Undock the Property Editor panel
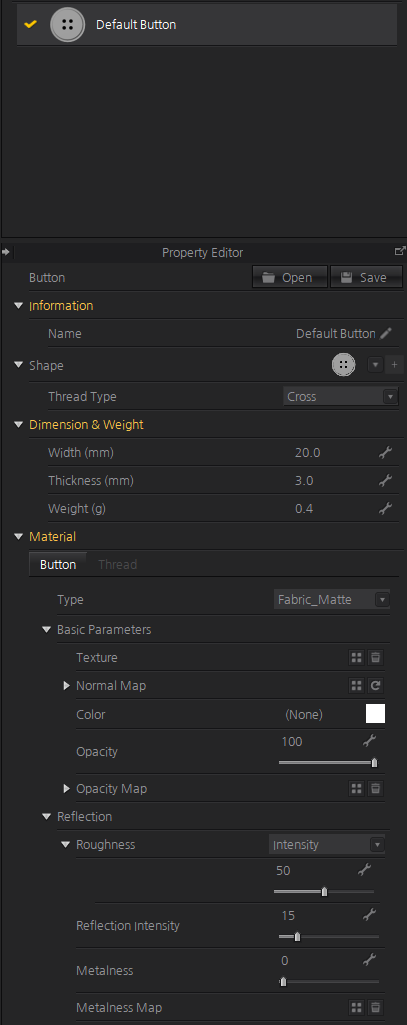Viewport: 407px width, 1025px height. pyautogui.click(x=400, y=251)
